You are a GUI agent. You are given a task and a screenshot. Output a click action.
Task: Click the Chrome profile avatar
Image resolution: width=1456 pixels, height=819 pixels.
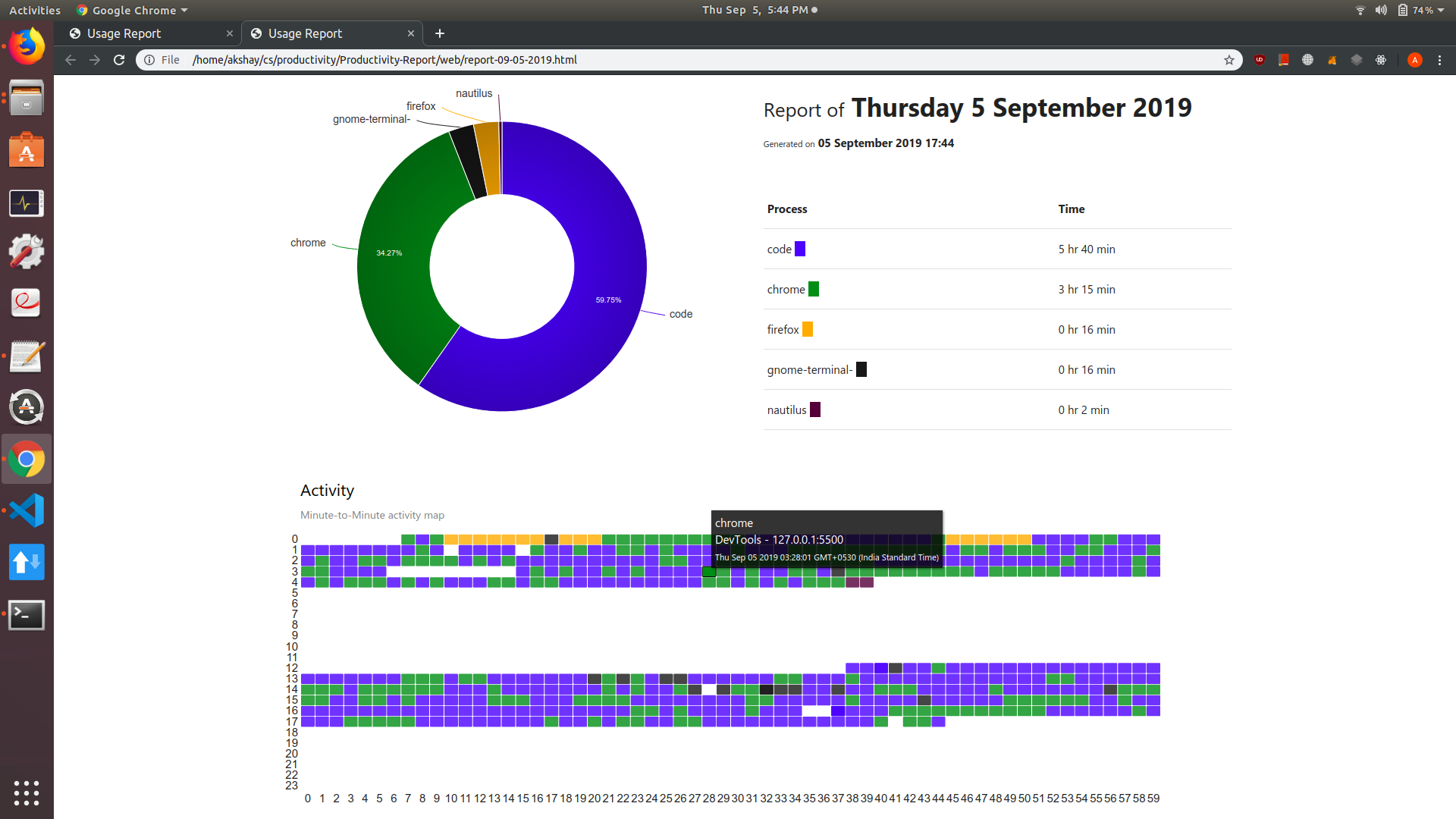pyautogui.click(x=1414, y=60)
